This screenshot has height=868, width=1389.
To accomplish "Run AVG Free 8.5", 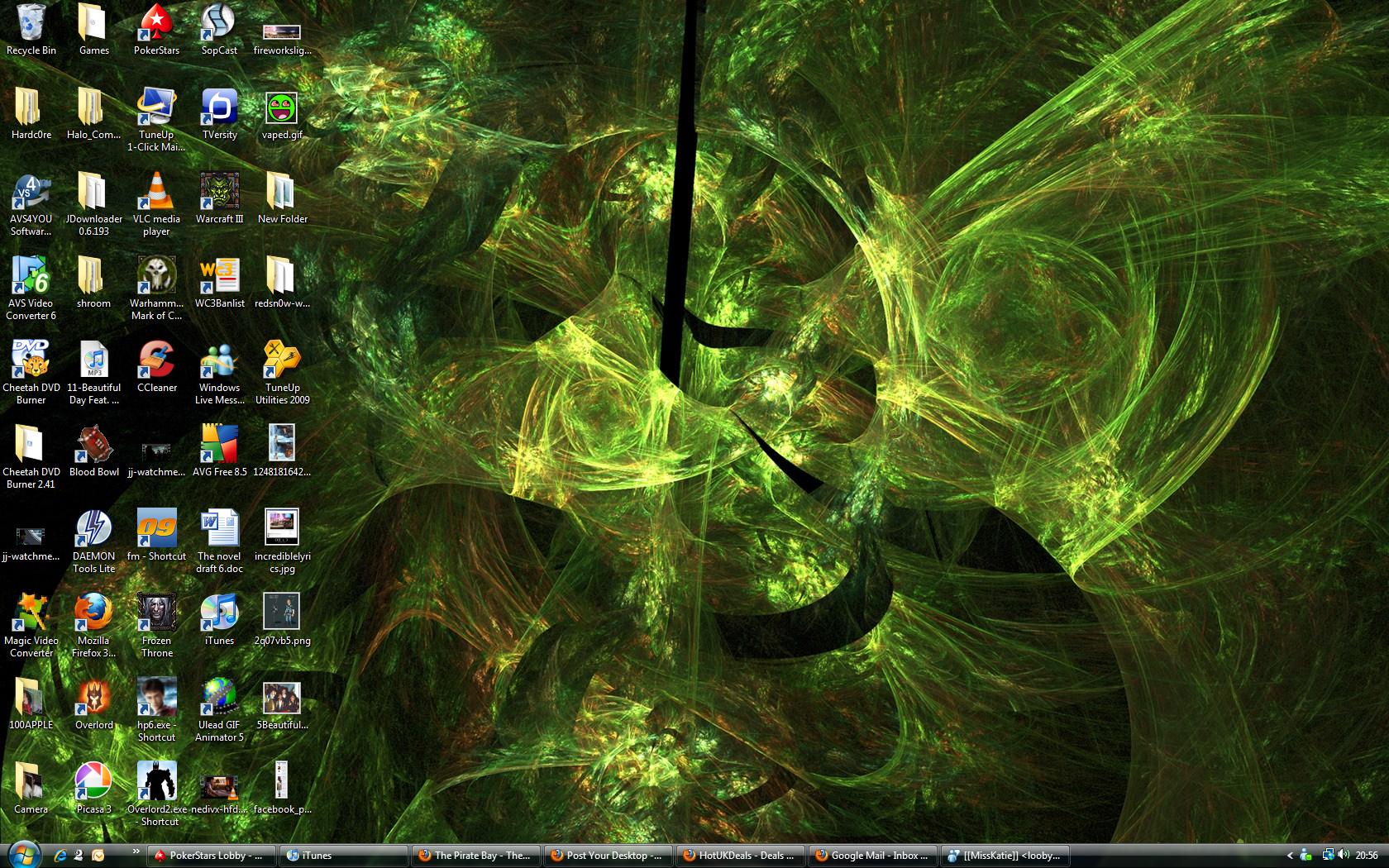I will point(218,444).
